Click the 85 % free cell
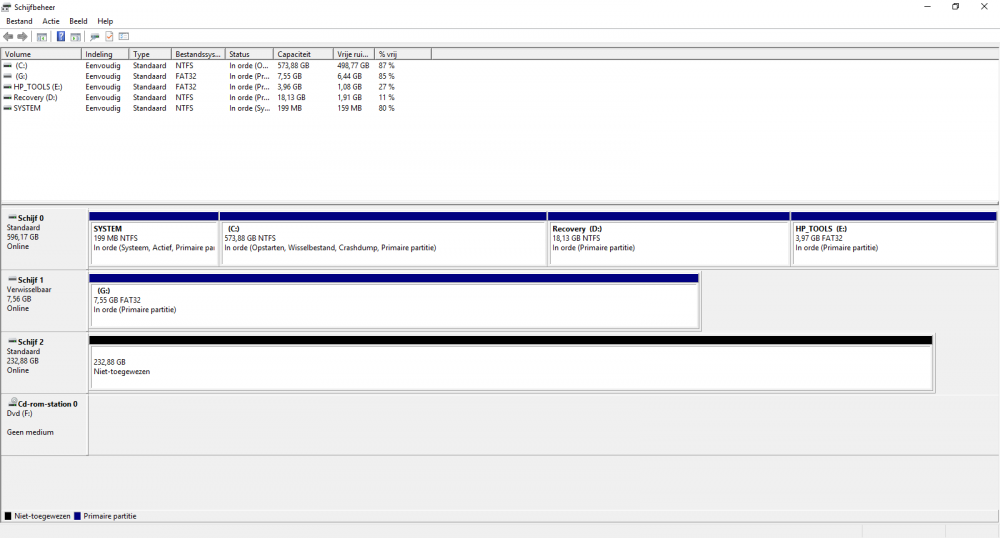 click(x=386, y=76)
